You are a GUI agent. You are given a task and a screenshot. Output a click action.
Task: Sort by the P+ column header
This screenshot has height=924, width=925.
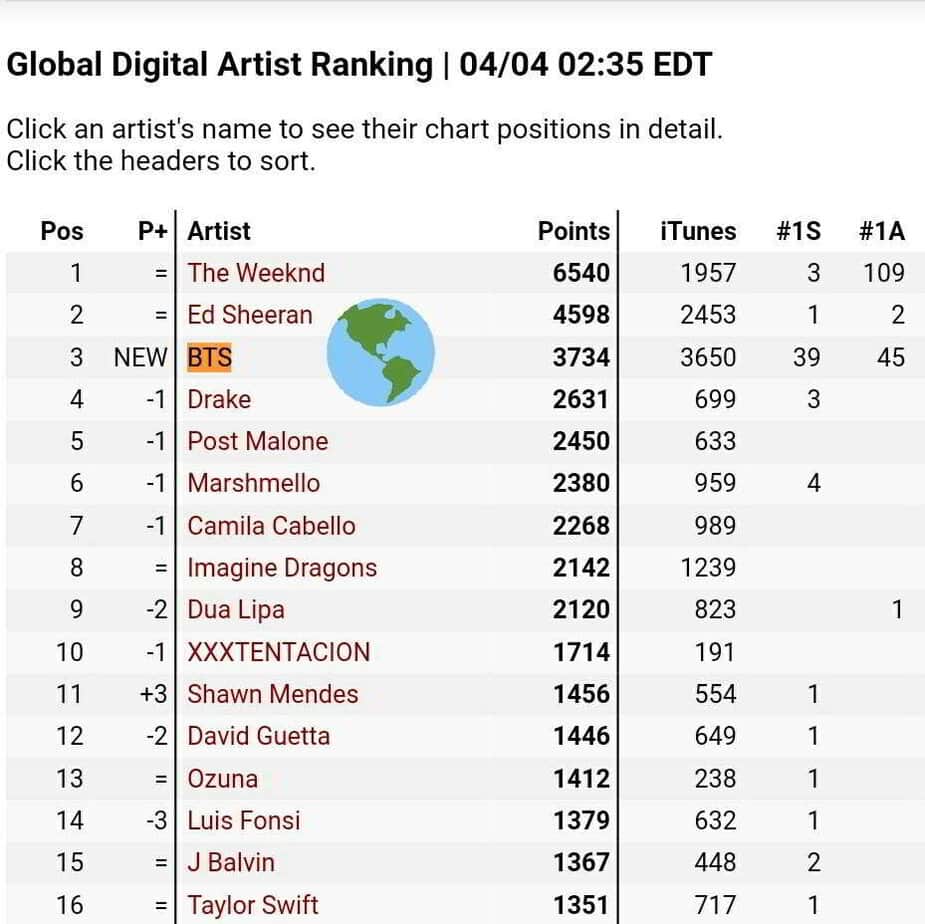[x=152, y=231]
